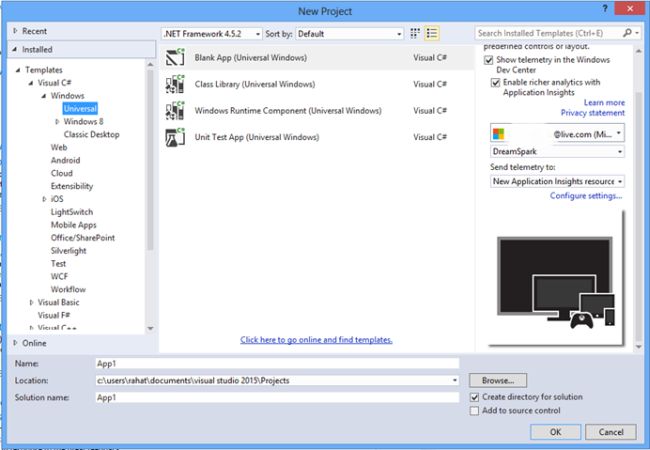Viewport: 650px width, 450px height.
Task: Click the Blank App template icon
Action: pyautogui.click(x=175, y=57)
